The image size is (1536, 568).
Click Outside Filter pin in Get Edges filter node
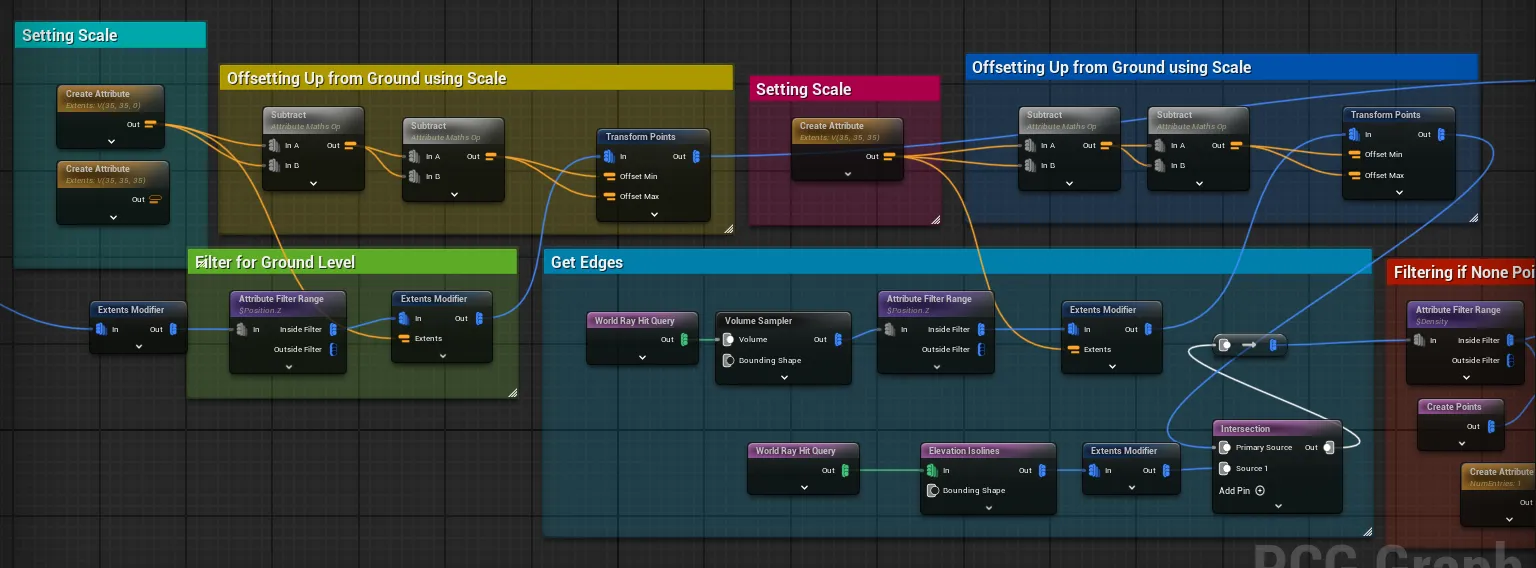981,350
